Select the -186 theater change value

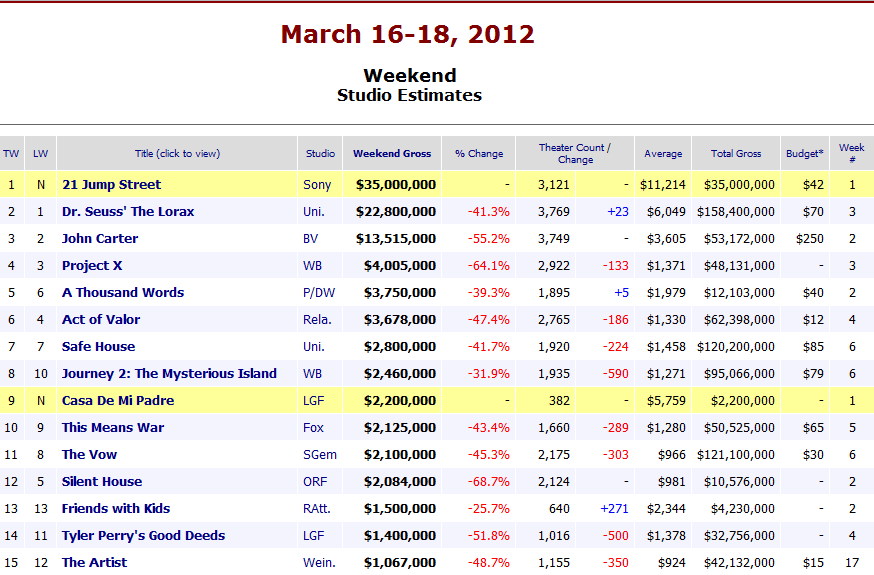coord(615,320)
